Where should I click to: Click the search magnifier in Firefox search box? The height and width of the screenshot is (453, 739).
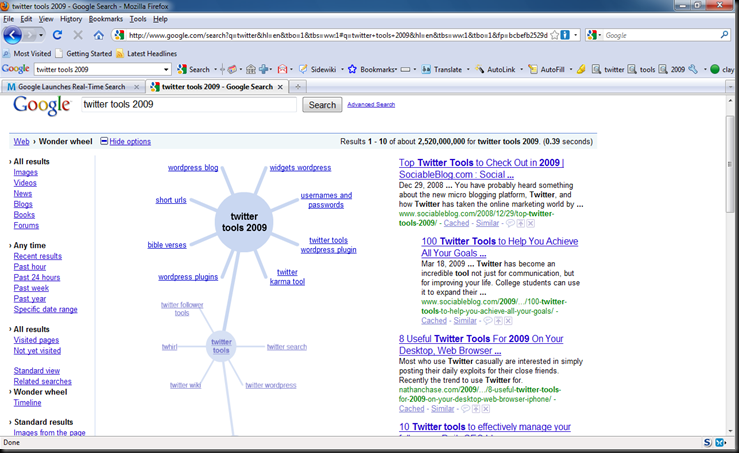click(724, 35)
